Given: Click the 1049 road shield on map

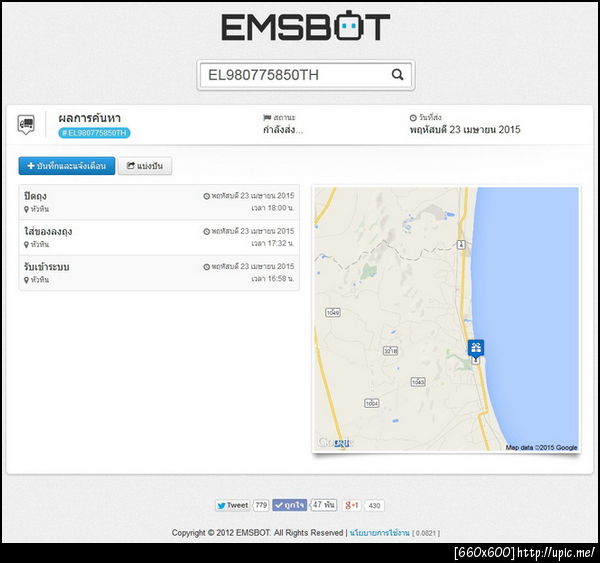Looking at the screenshot, I should coord(333,313).
